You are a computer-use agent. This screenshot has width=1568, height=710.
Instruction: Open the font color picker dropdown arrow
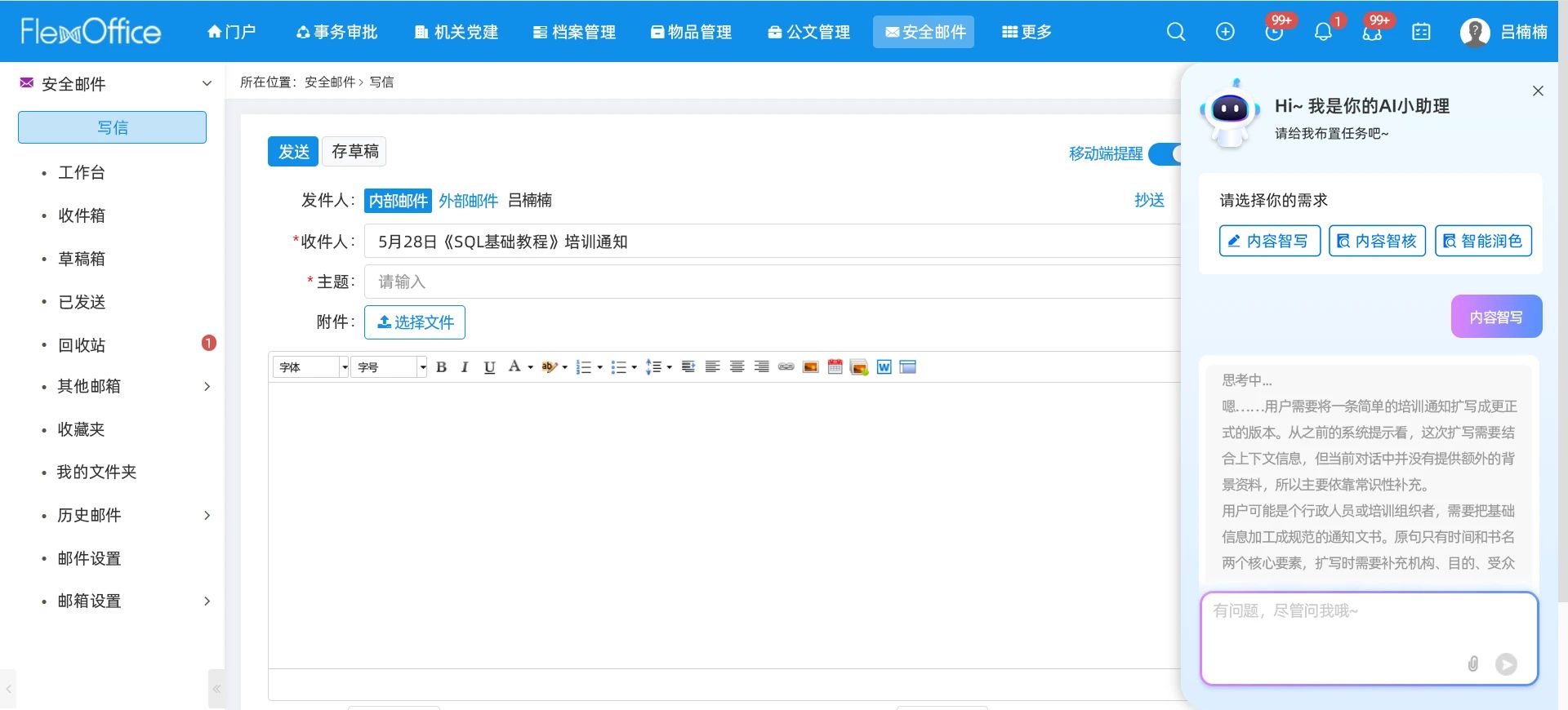(x=530, y=367)
